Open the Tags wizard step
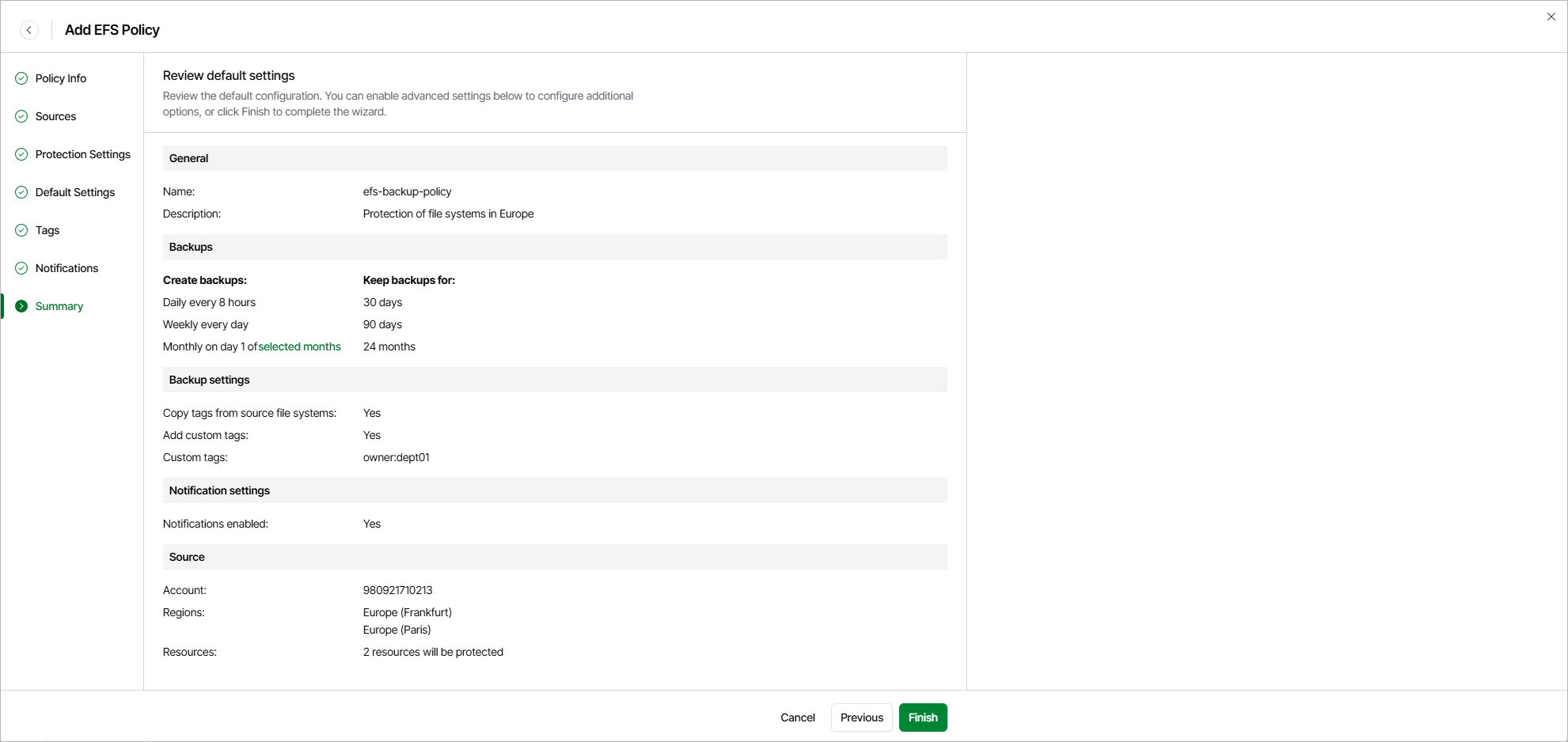This screenshot has height=742, width=1568. pyautogui.click(x=47, y=230)
